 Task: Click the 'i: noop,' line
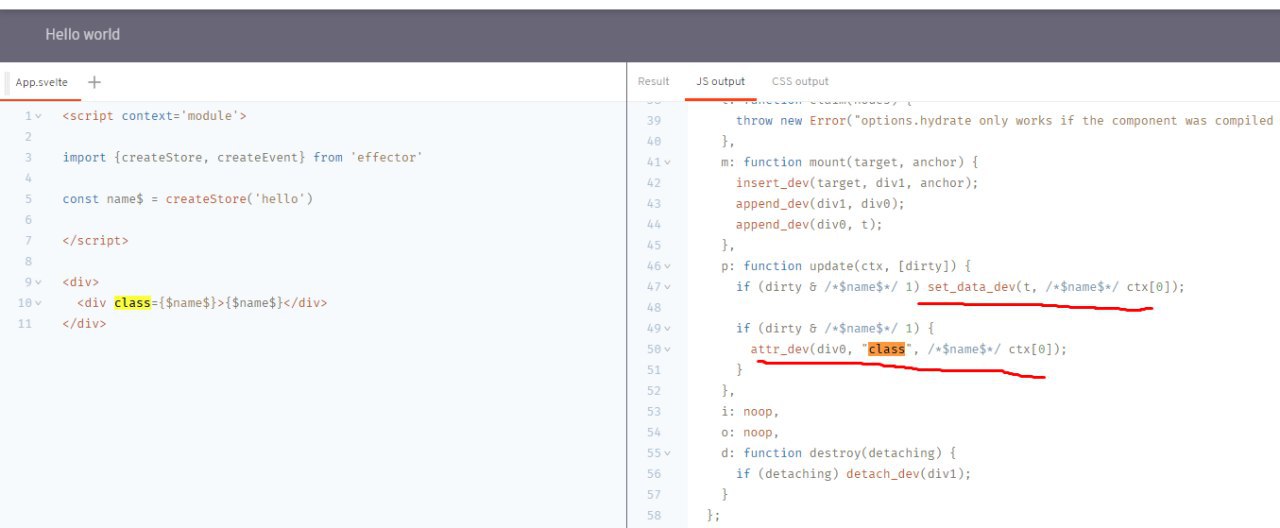coord(750,412)
